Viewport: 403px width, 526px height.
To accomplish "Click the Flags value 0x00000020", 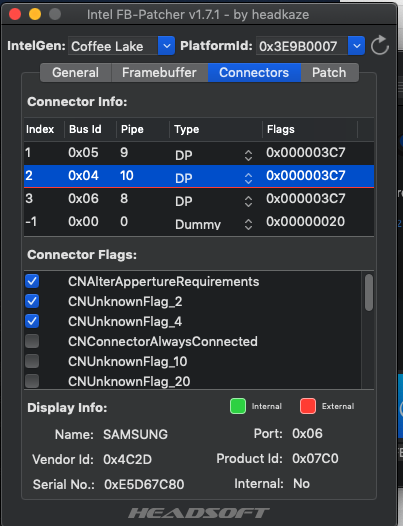I will (305, 221).
